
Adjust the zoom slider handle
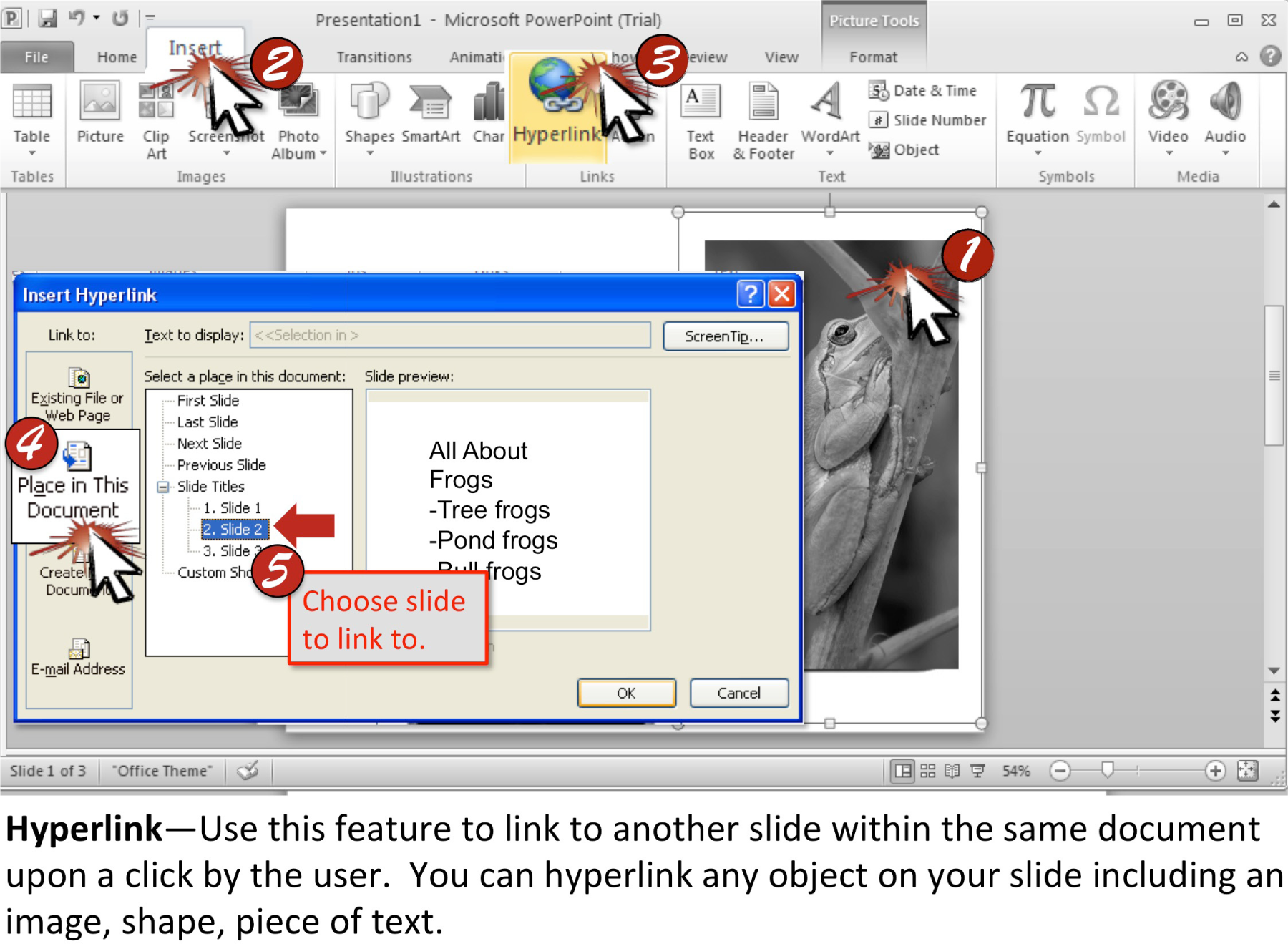[1108, 770]
